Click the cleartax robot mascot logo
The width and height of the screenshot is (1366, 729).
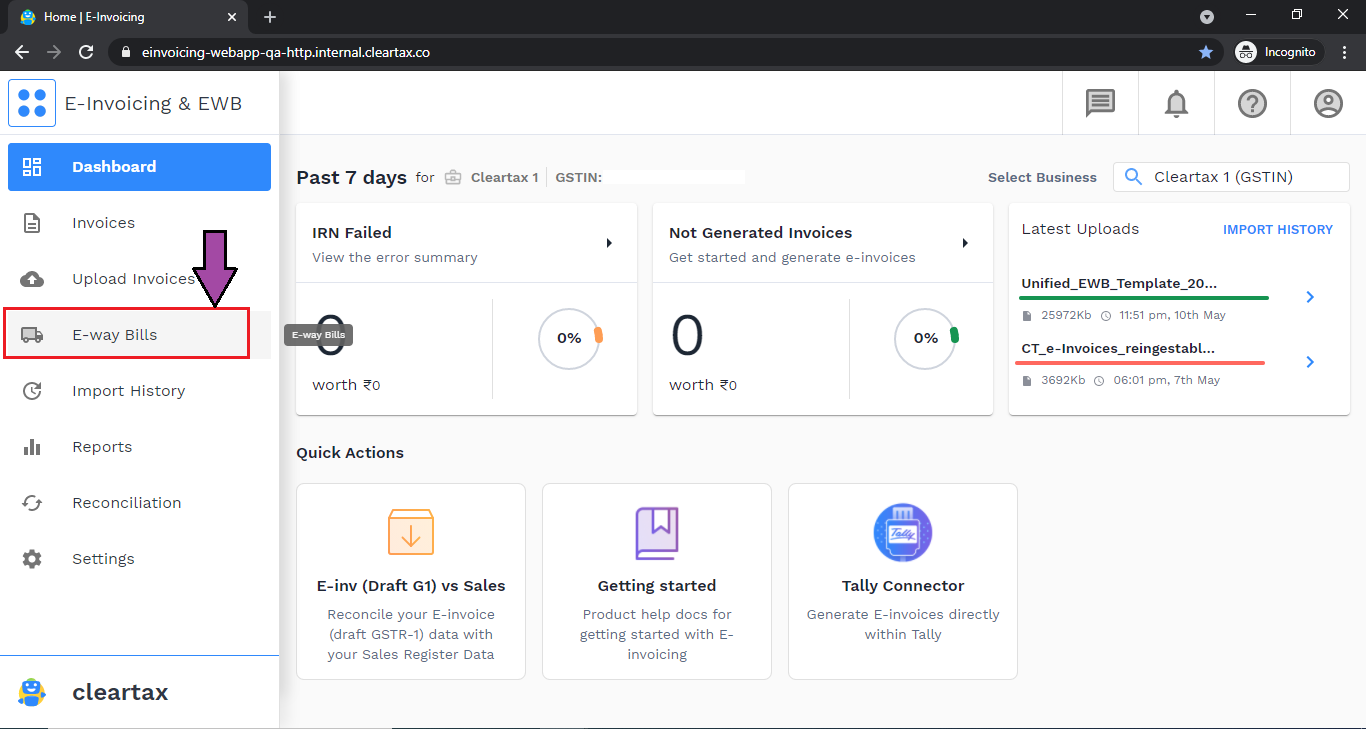click(32, 692)
